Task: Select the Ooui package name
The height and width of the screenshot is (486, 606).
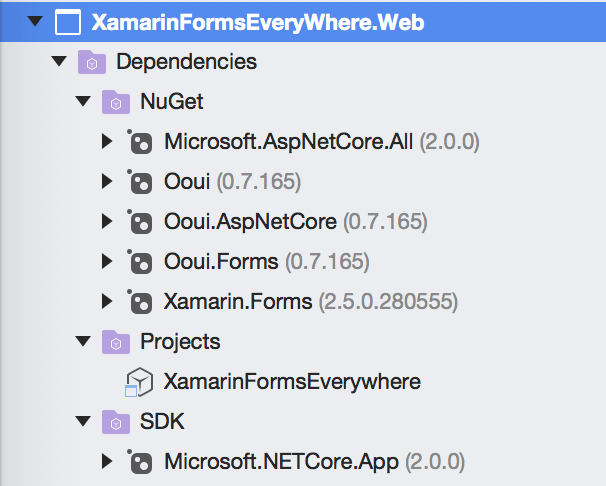Action: (x=187, y=182)
